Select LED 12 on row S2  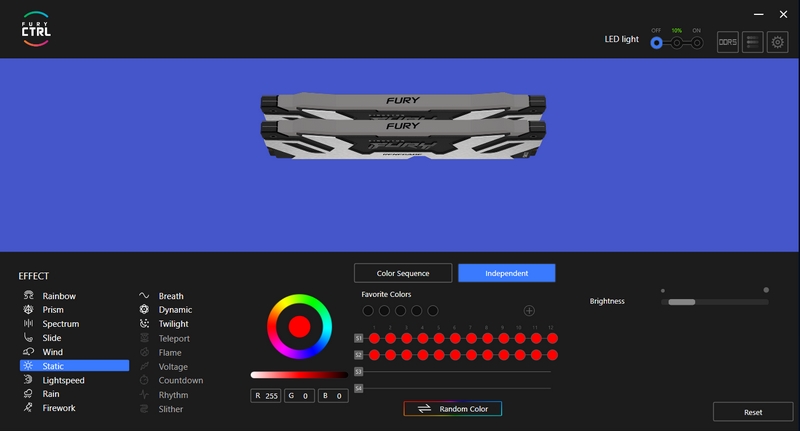coord(553,355)
